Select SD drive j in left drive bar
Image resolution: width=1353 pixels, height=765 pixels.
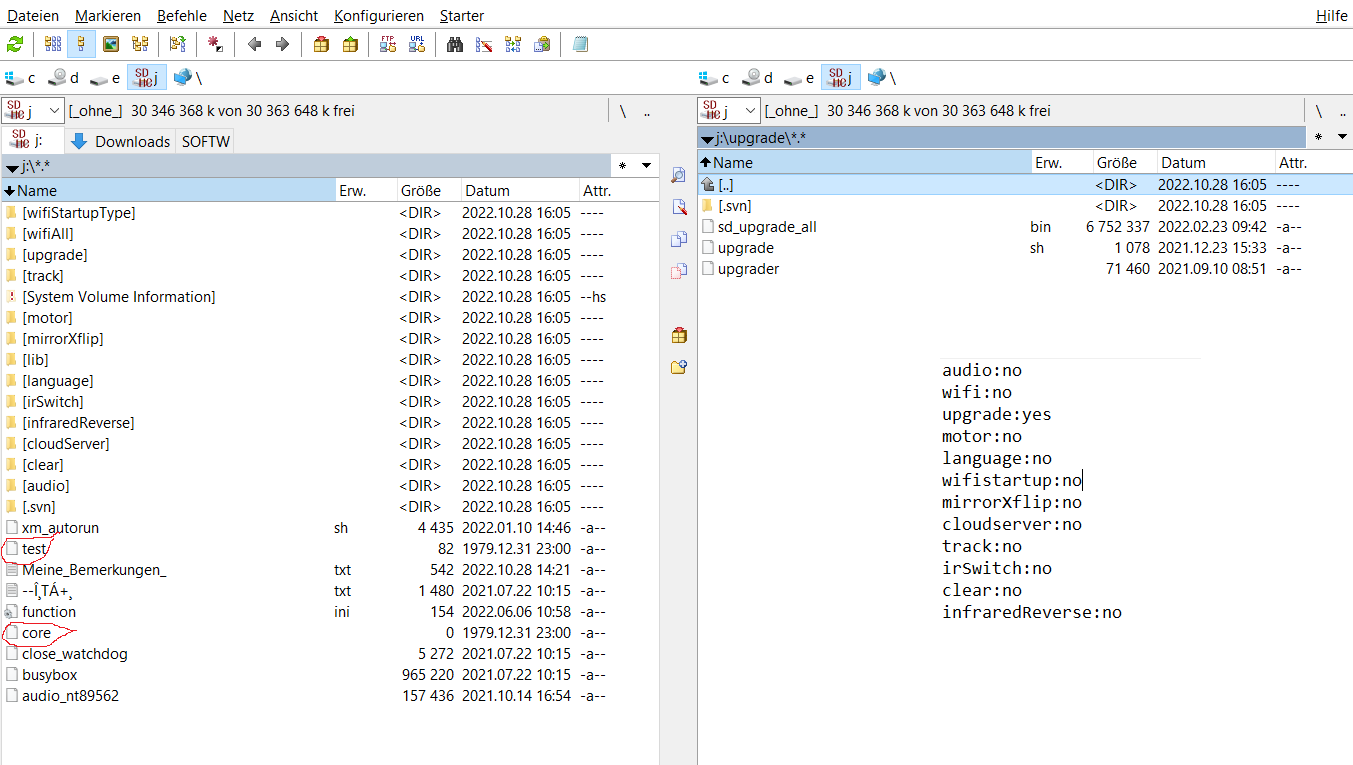tap(147, 78)
